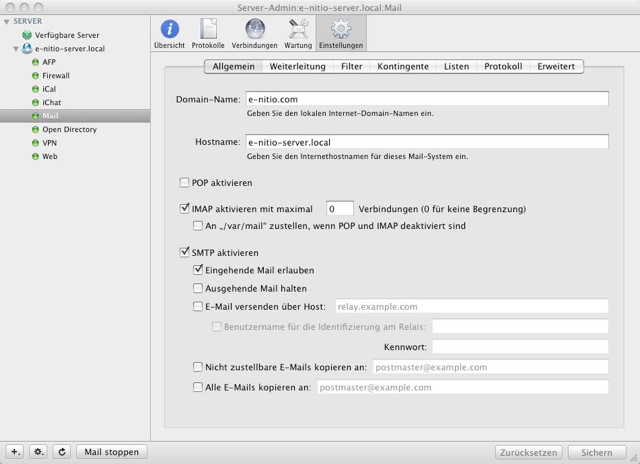Open the Protokolle toolbar icon
This screenshot has height=464, width=640.
(208, 28)
